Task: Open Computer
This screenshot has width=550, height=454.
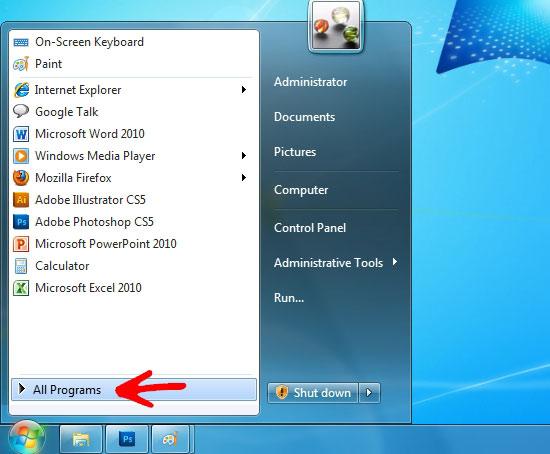Action: click(x=301, y=190)
